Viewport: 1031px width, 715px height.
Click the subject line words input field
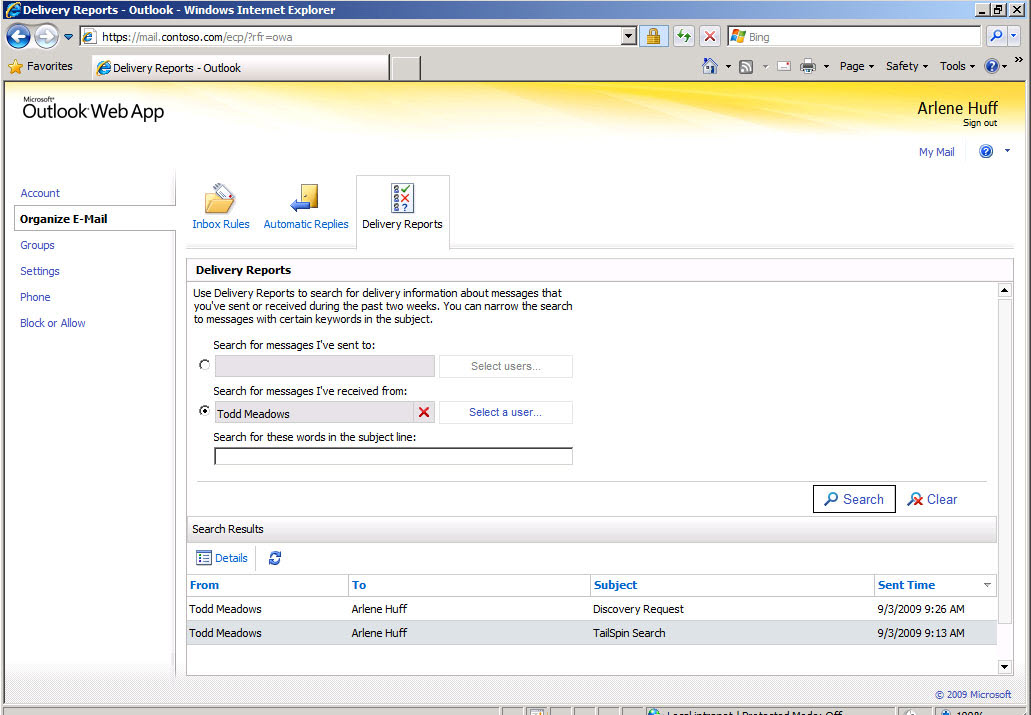point(393,456)
